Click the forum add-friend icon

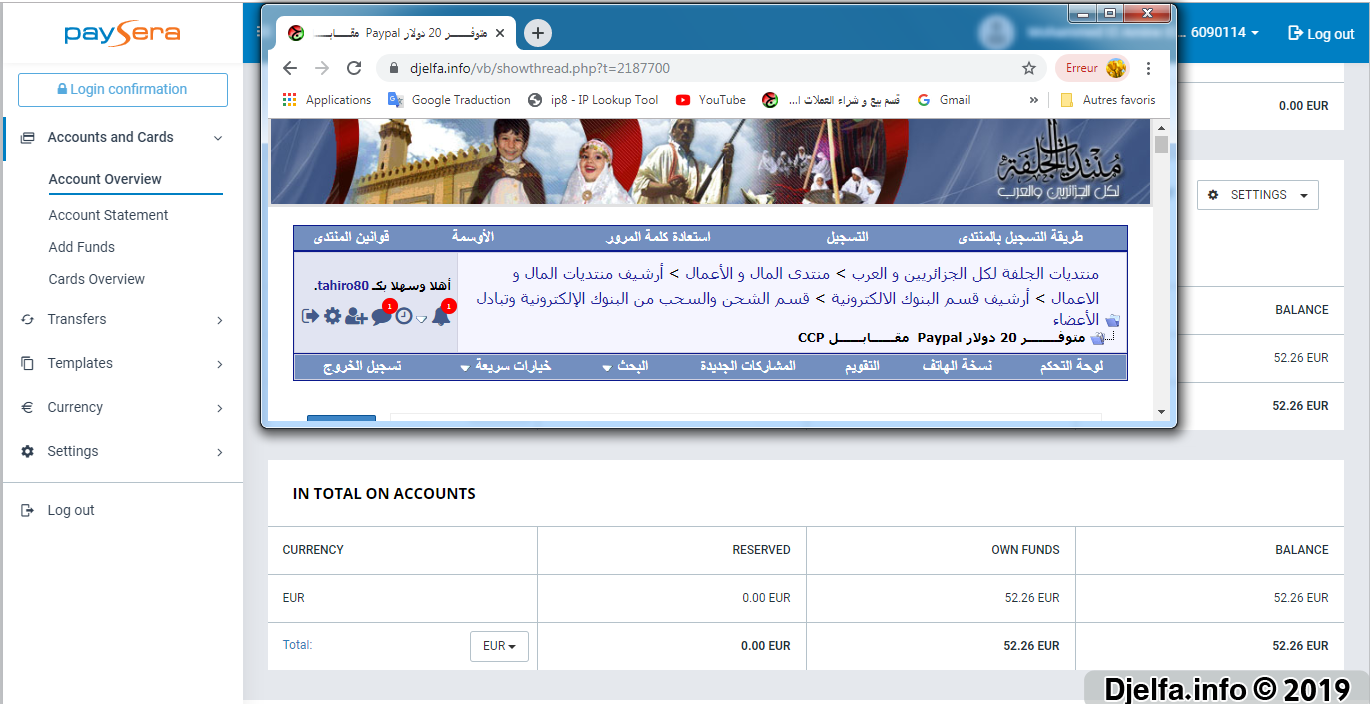(356, 316)
